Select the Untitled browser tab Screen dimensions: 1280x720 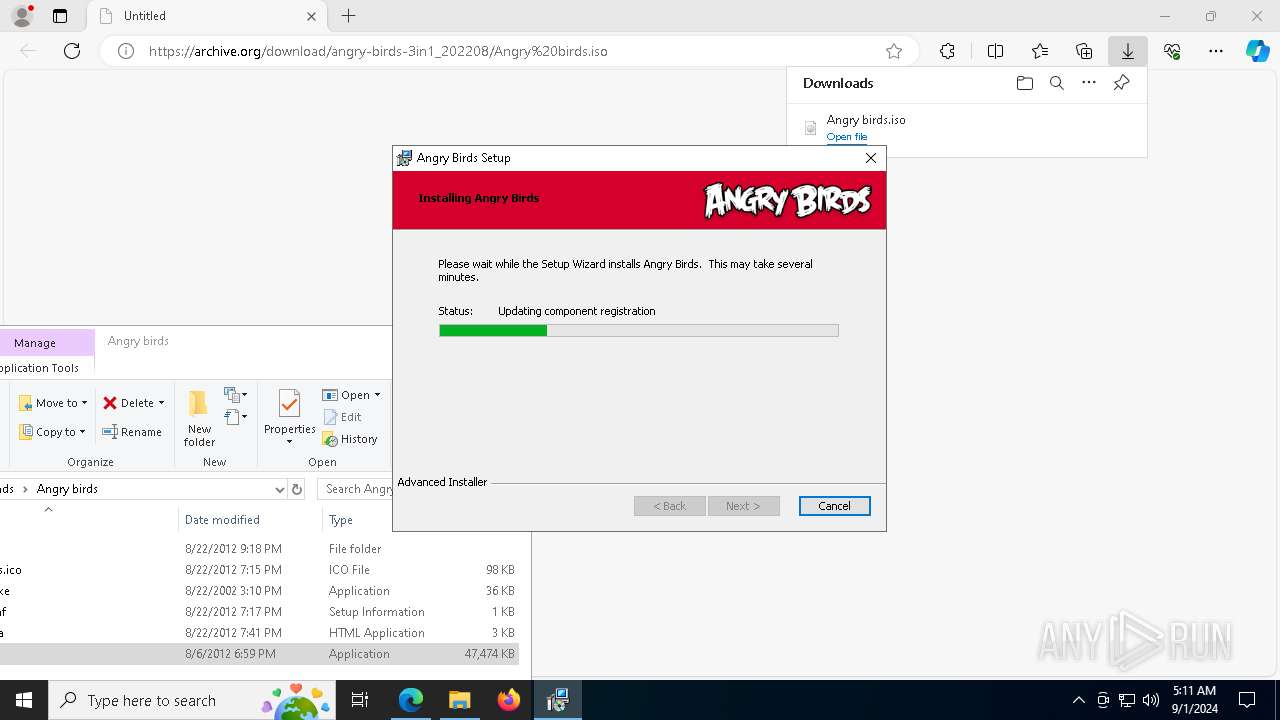[x=205, y=16]
